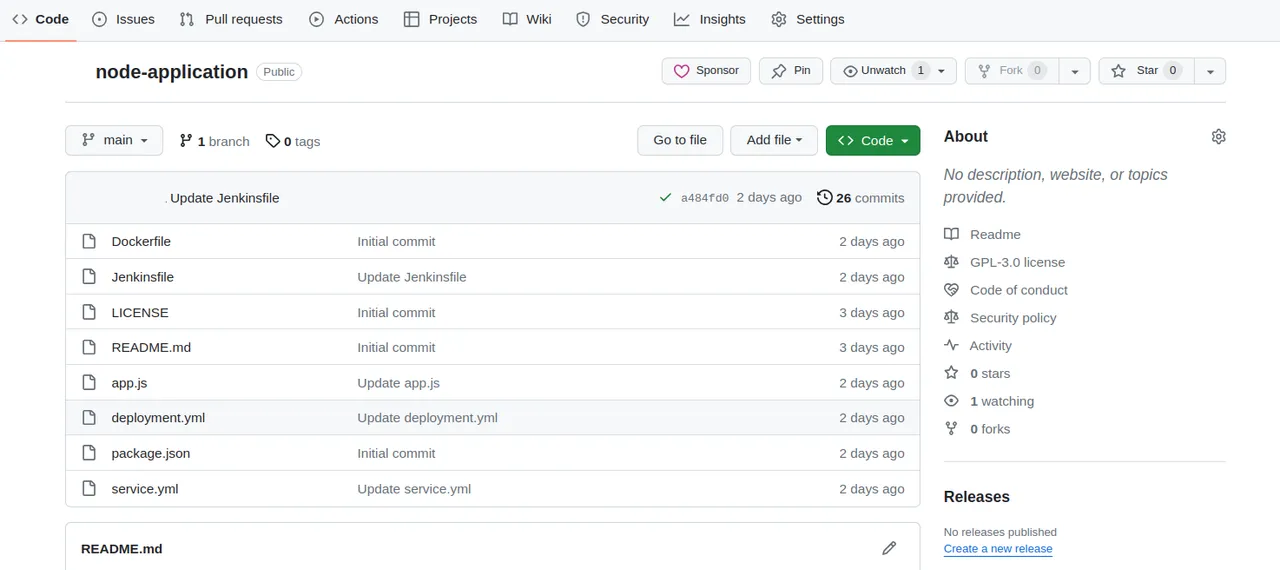Open the Security tab
This screenshot has width=1280, height=570.
pos(613,19)
